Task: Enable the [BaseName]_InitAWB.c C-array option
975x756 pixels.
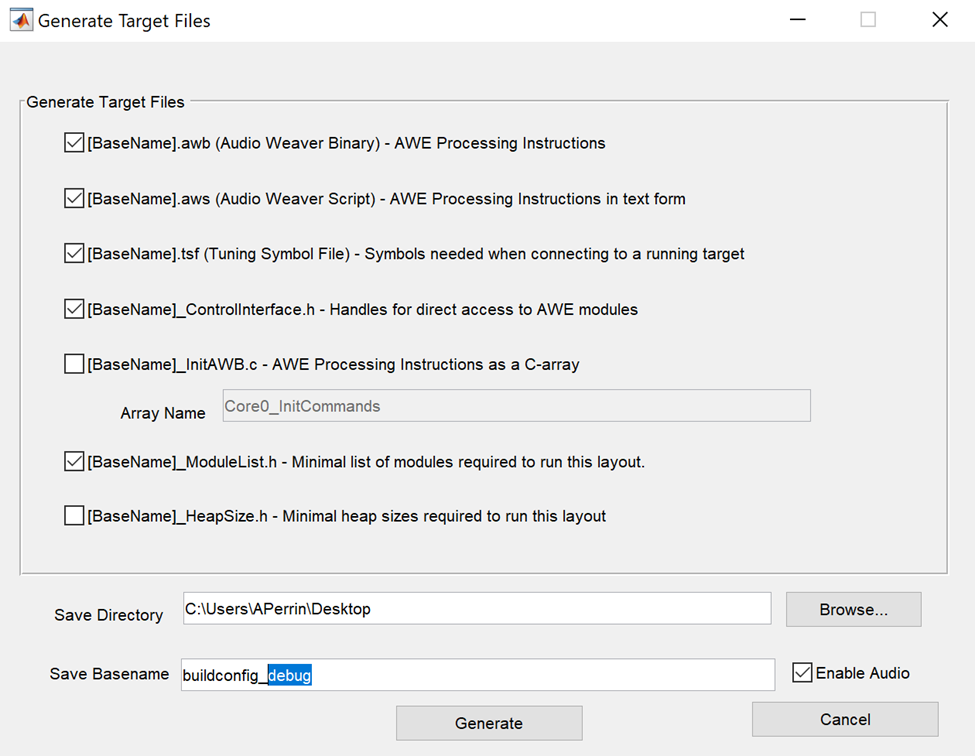Action: tap(74, 364)
